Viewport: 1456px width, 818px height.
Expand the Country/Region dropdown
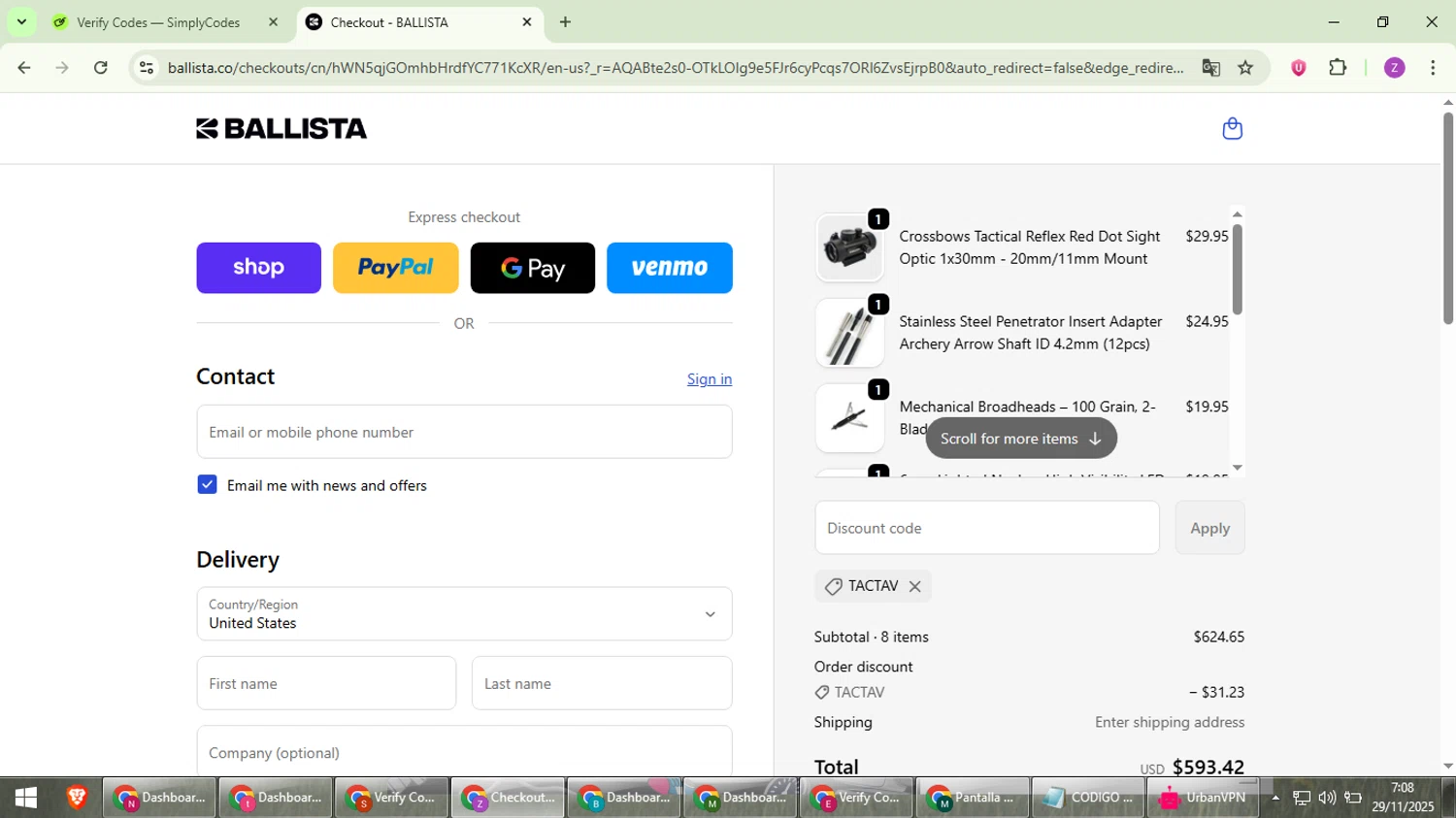pos(464,613)
